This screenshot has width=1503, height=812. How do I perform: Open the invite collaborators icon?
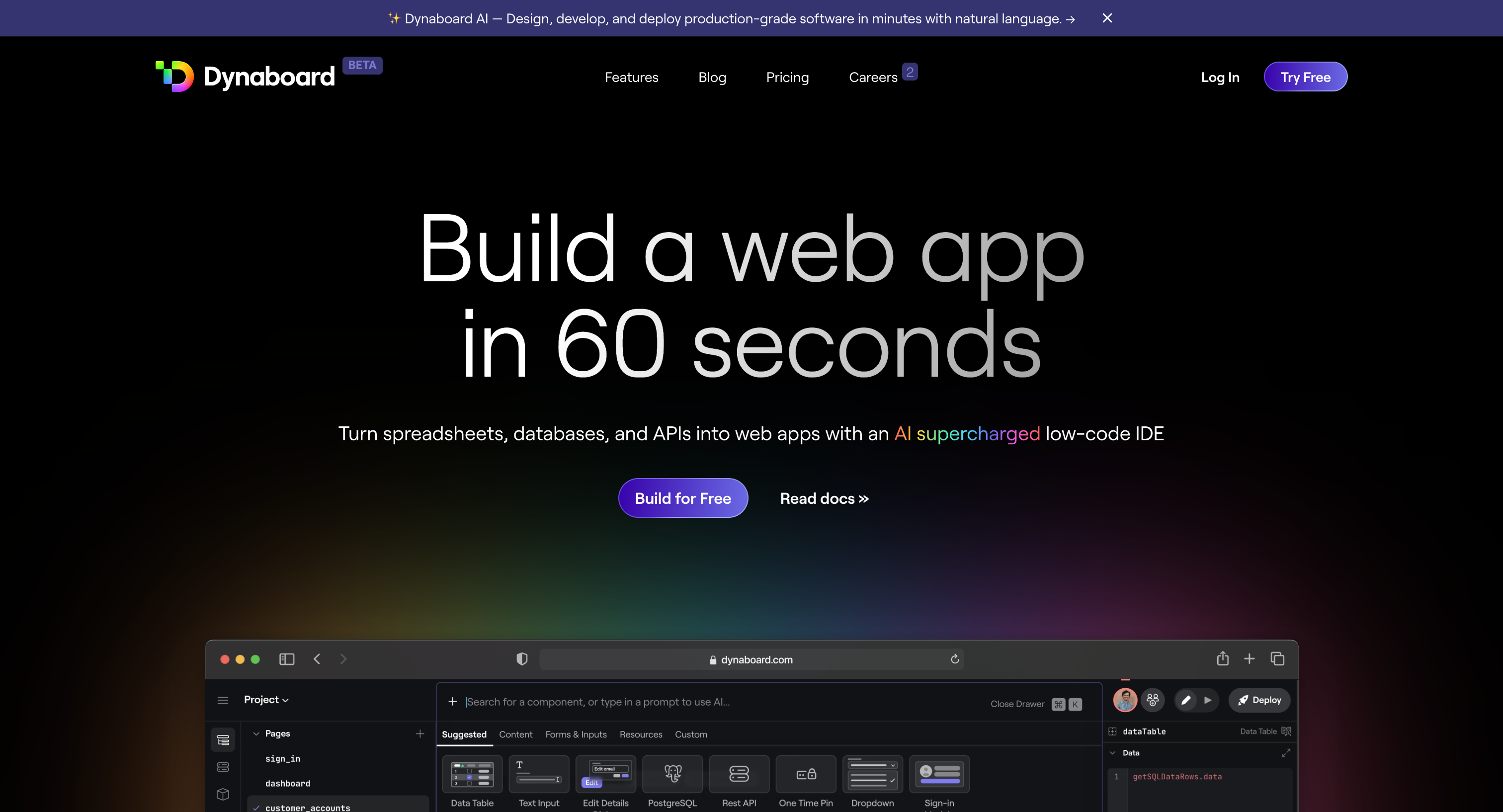[x=1152, y=700]
